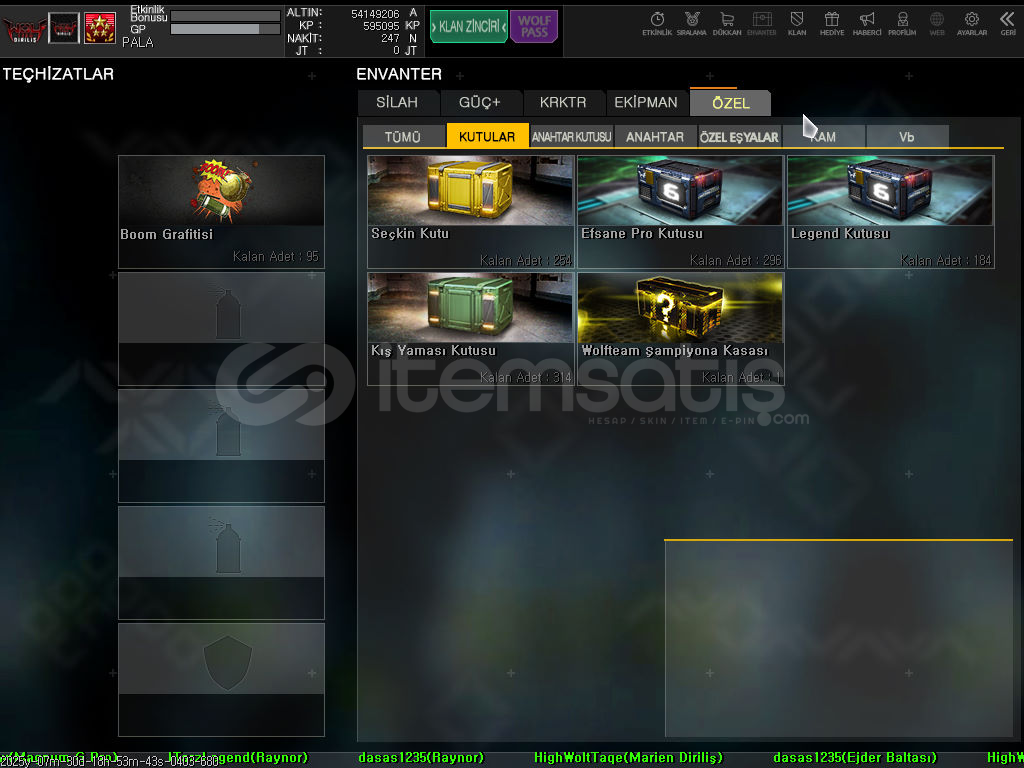Switch to the Güç+ tab
This screenshot has height=768, width=1024.
(479, 103)
